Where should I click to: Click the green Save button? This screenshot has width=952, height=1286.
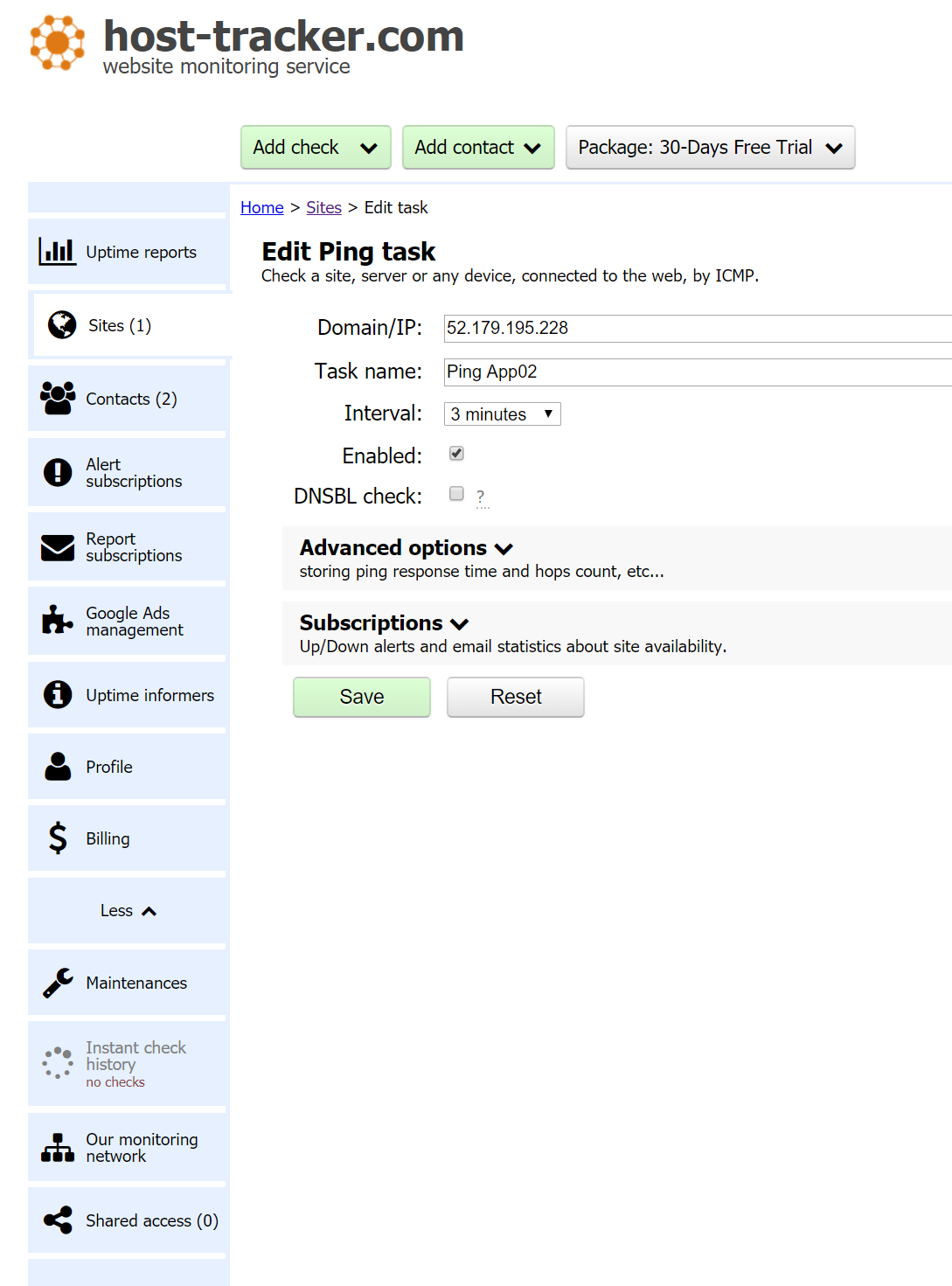(362, 697)
